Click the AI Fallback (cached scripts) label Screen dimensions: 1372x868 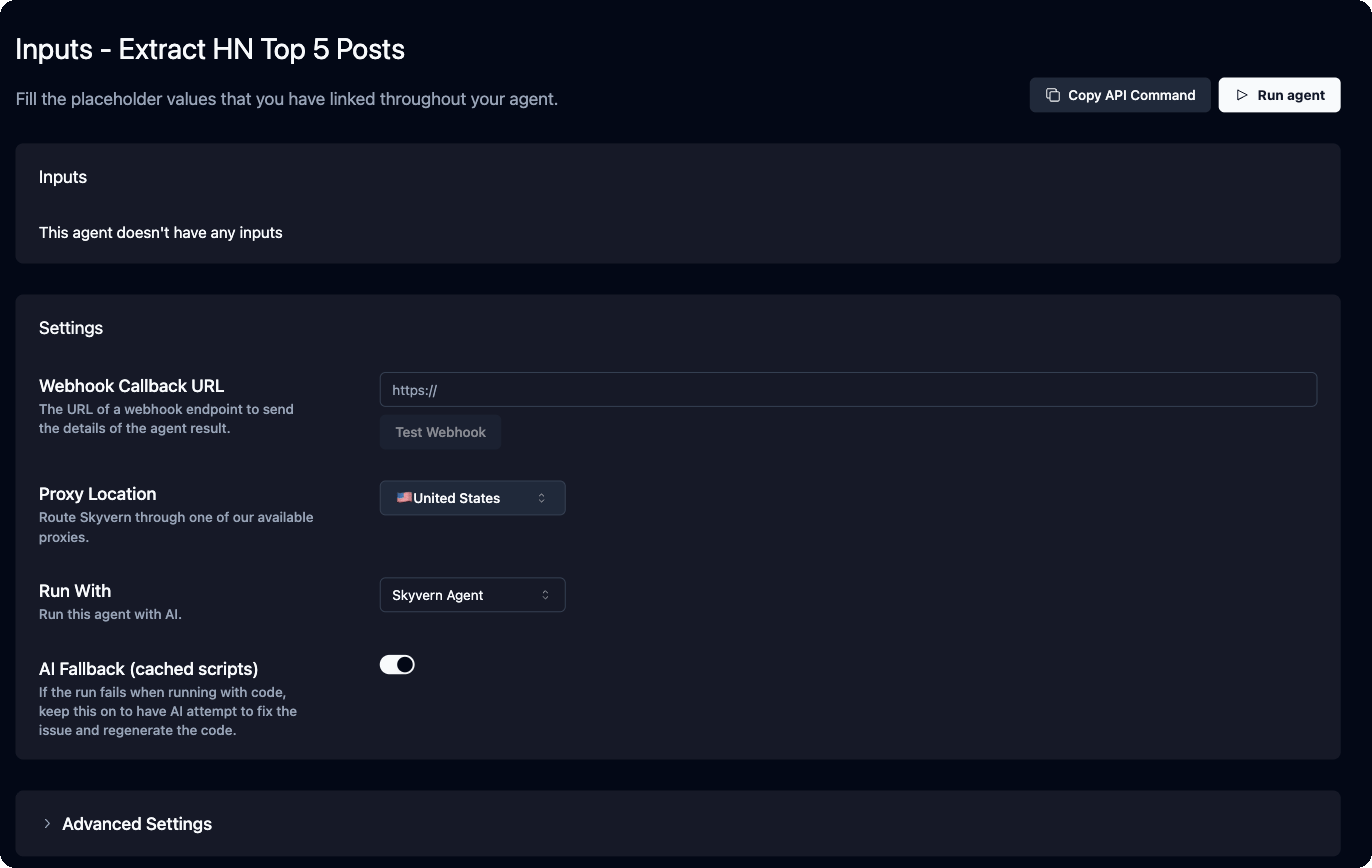(x=148, y=669)
